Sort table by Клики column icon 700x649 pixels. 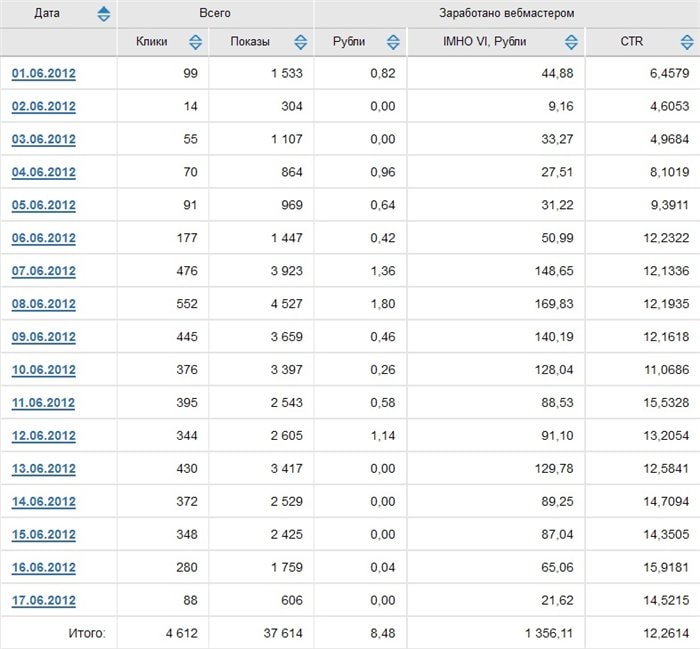click(195, 42)
